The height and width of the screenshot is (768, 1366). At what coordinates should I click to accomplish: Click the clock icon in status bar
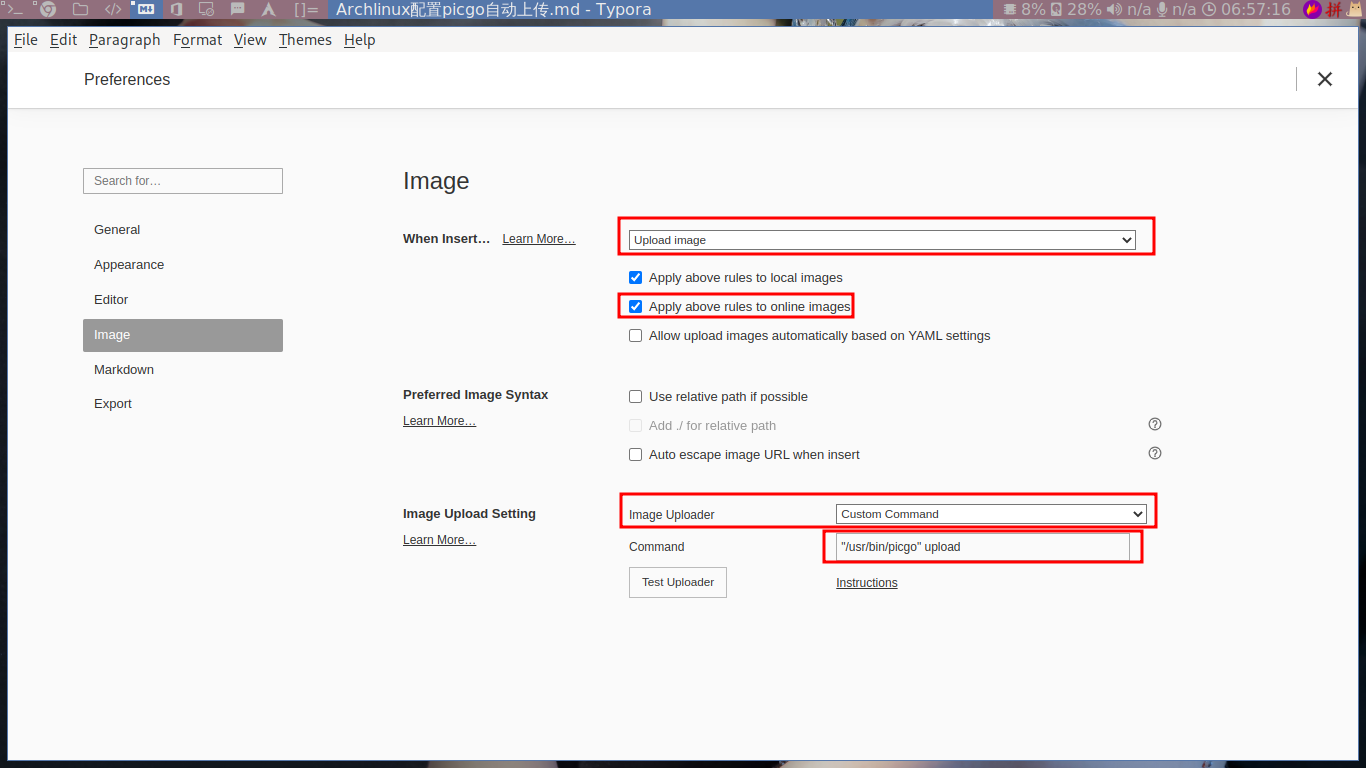point(1209,9)
